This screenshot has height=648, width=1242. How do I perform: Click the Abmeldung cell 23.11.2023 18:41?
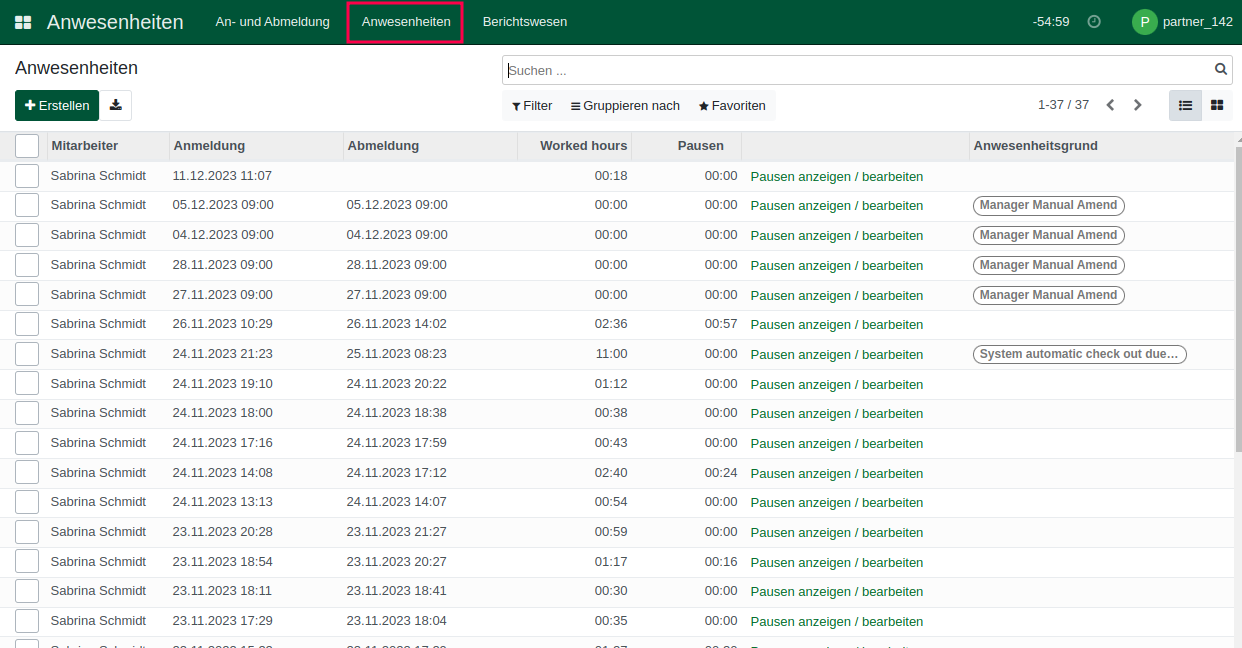click(397, 591)
